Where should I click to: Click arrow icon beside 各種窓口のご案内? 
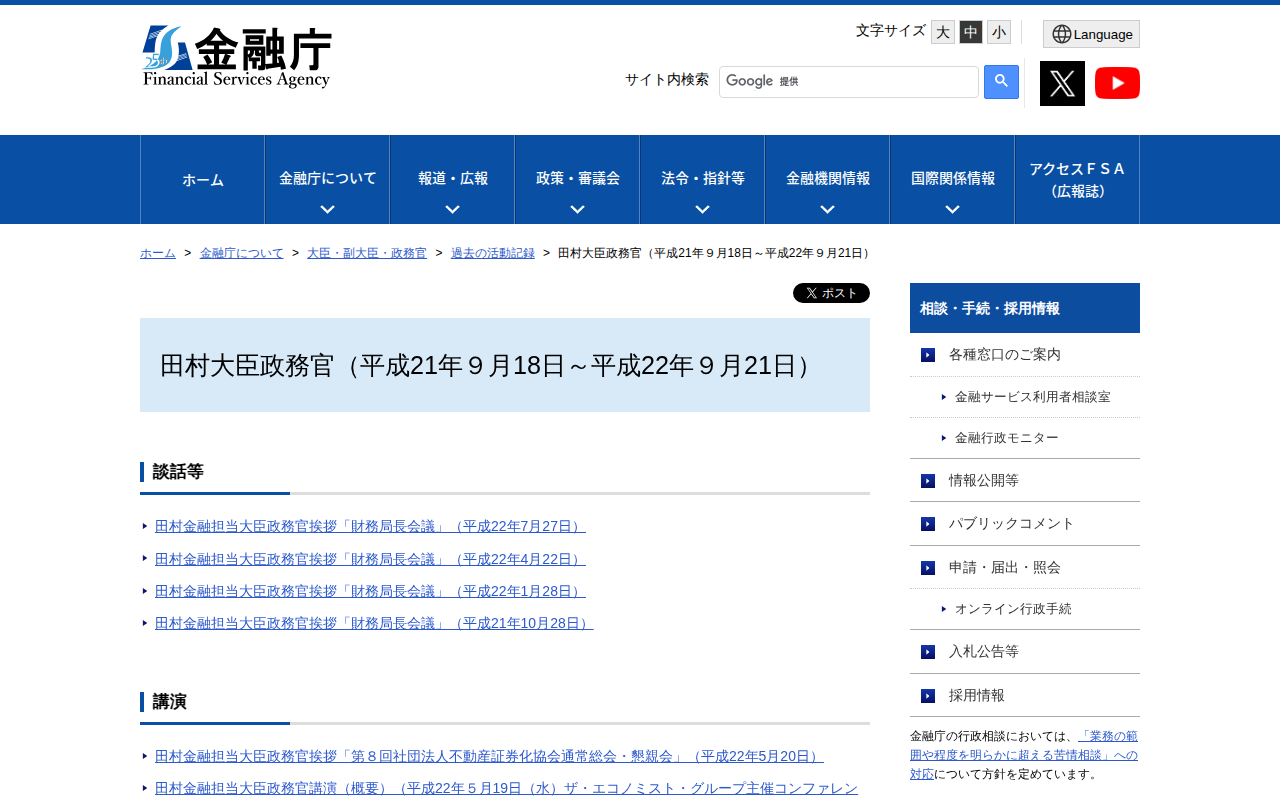pyautogui.click(x=928, y=355)
